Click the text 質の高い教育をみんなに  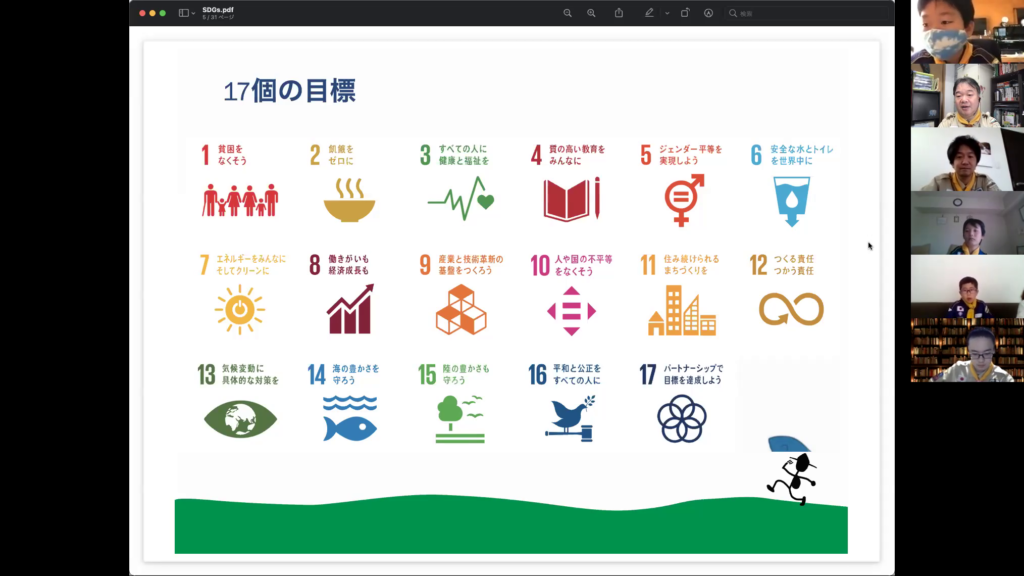[577, 155]
